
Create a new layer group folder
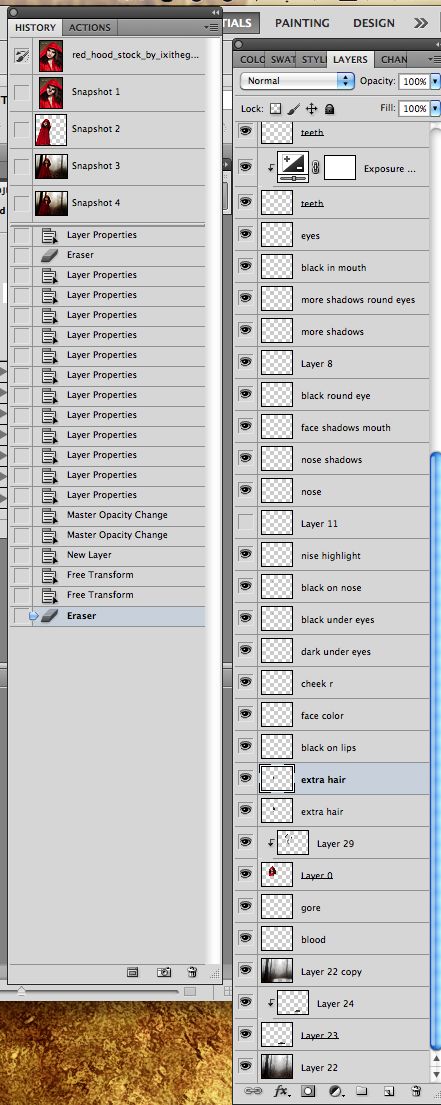coord(361,1091)
